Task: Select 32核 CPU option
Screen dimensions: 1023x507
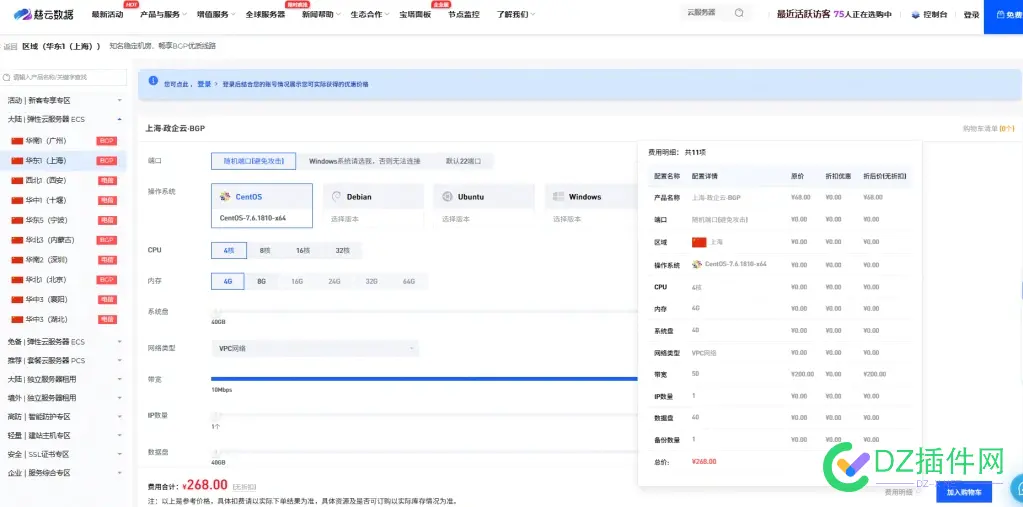Action: pyautogui.click(x=343, y=251)
